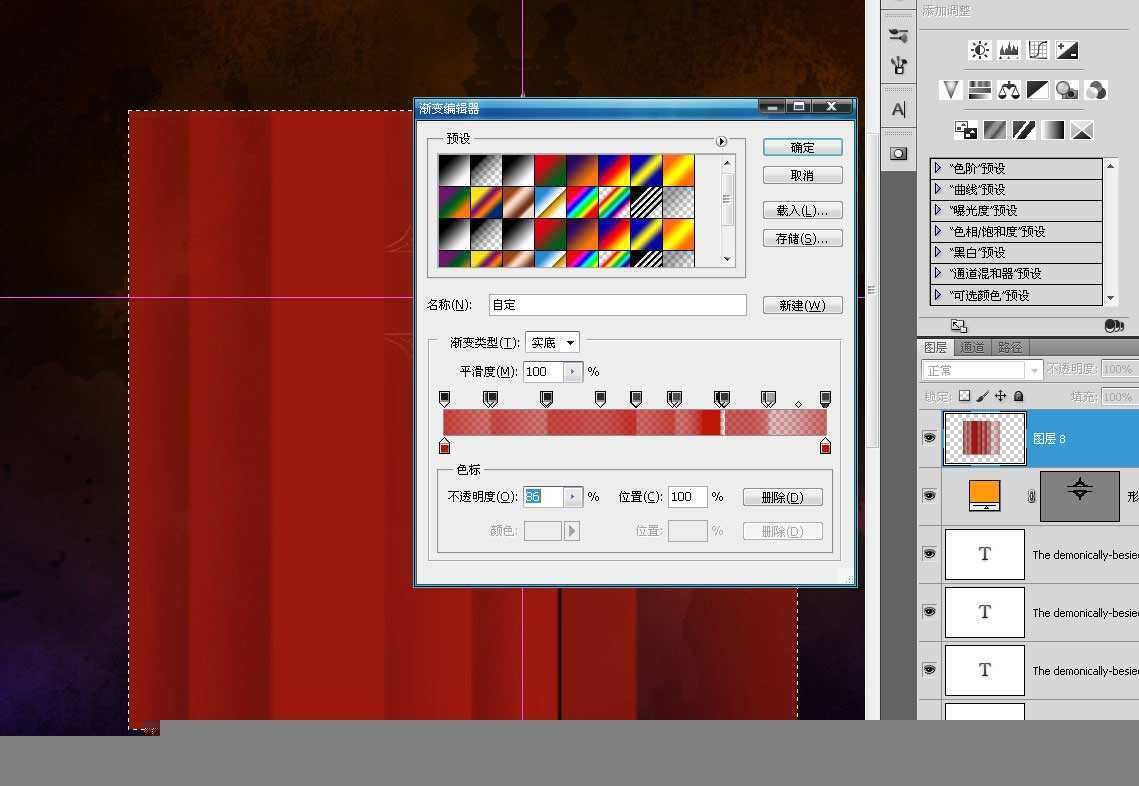The width and height of the screenshot is (1139, 786).
Task: Select the right red color stop
Action: pos(825,445)
